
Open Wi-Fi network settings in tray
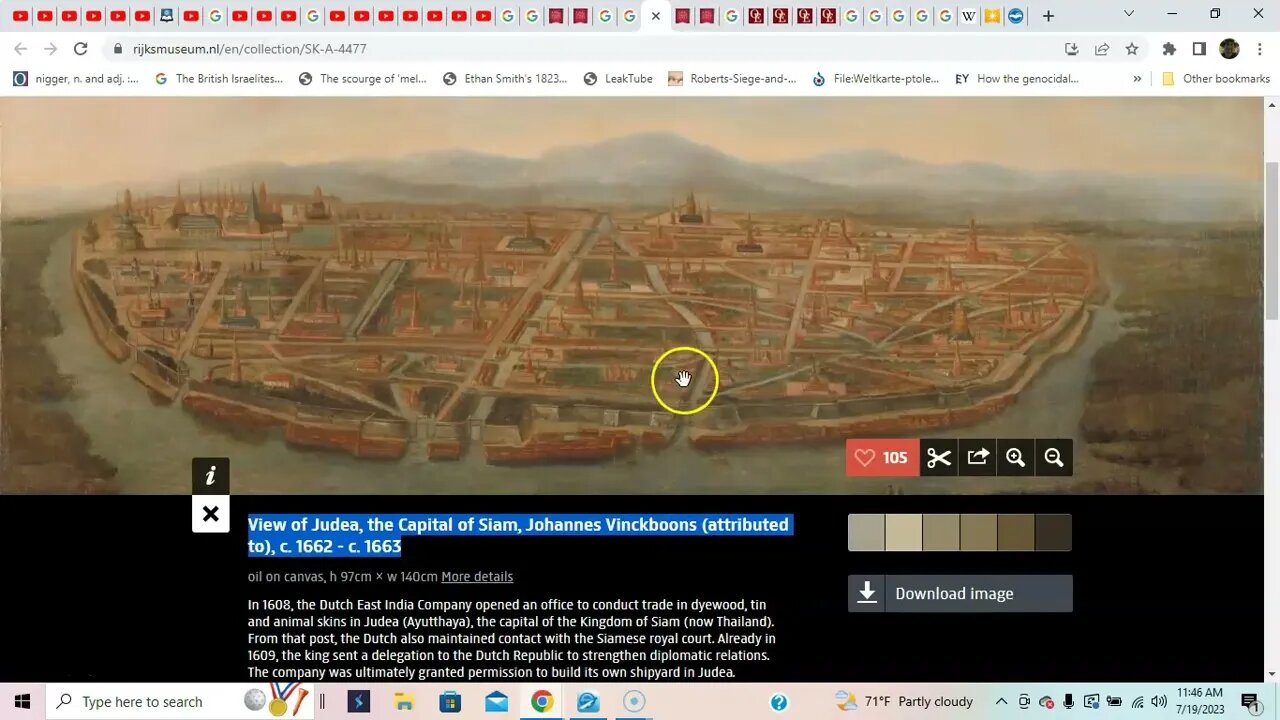click(1138, 702)
